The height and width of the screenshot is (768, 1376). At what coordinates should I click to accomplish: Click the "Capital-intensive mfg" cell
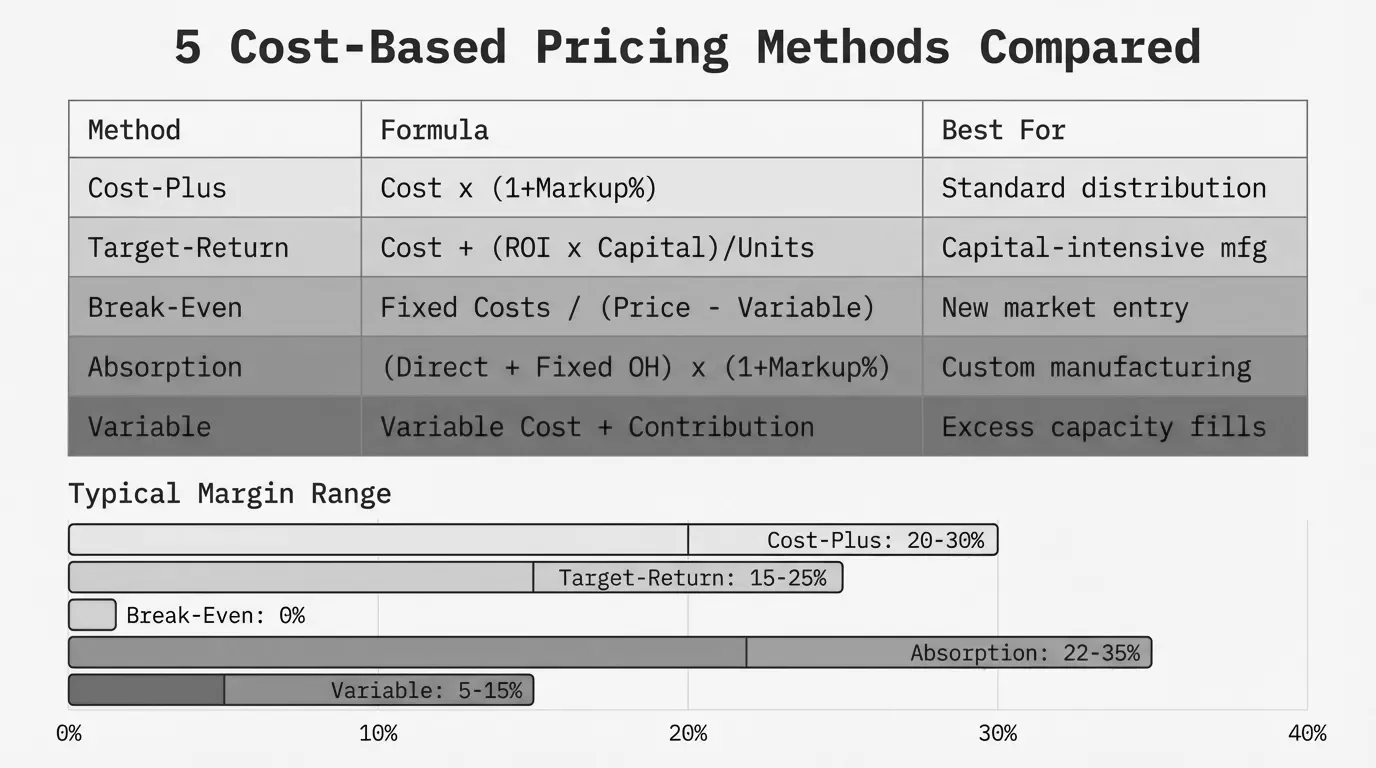1104,248
